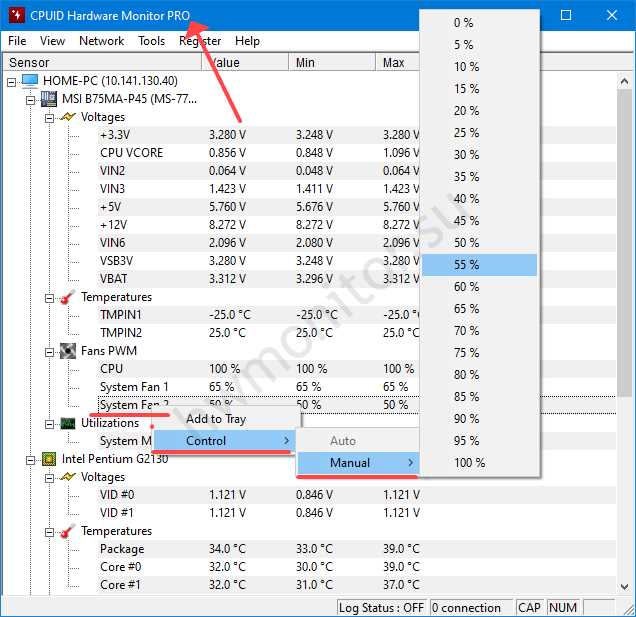Choose the highlighted 55 % option
The width and height of the screenshot is (636, 617).
479,265
